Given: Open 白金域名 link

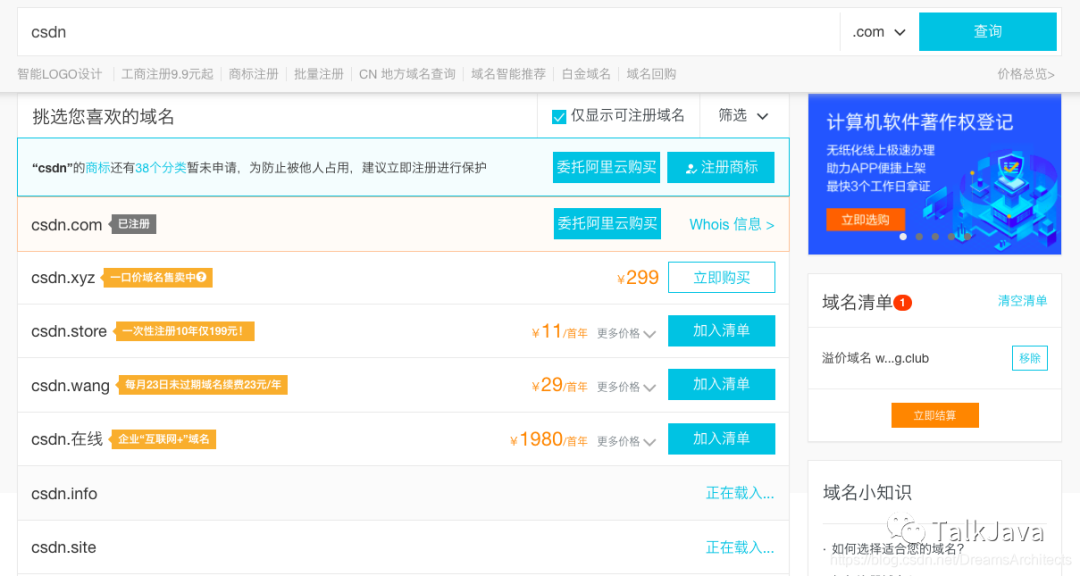Looking at the screenshot, I should (x=586, y=74).
